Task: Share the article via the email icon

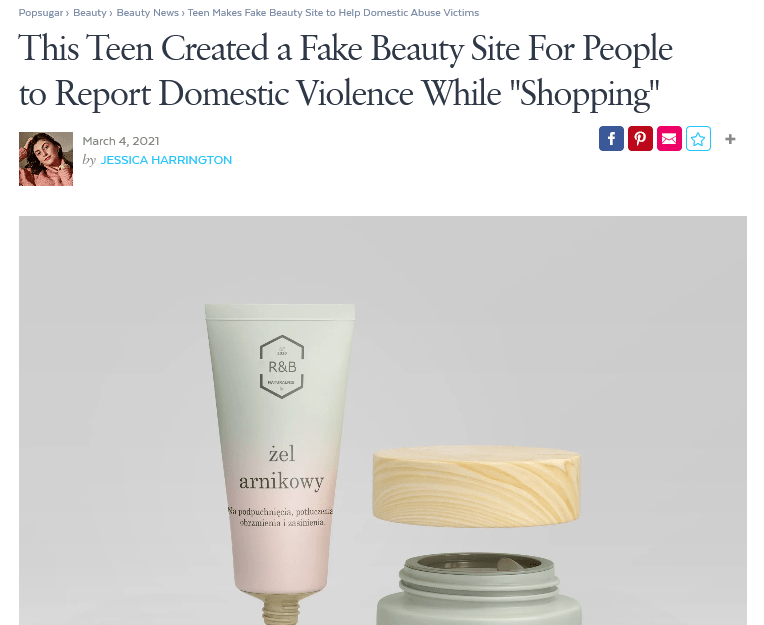Action: tap(669, 139)
